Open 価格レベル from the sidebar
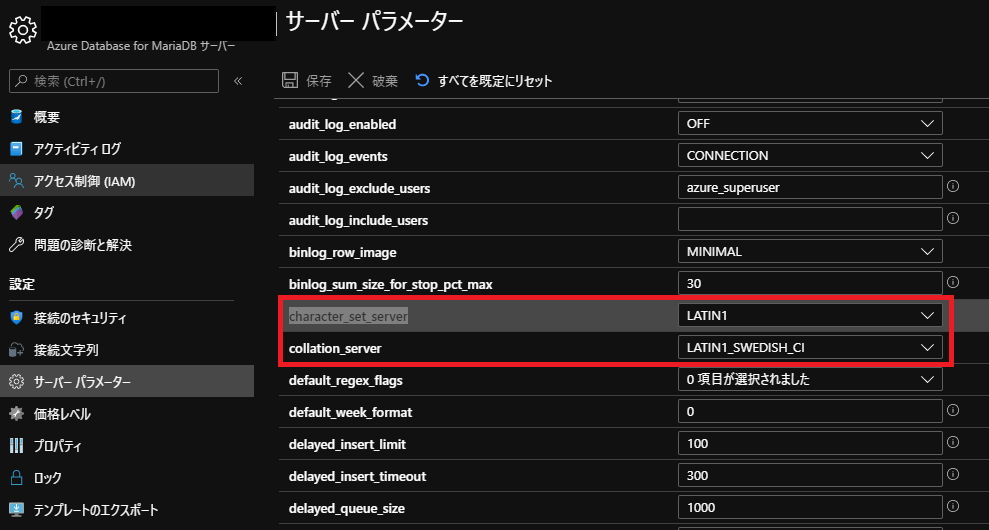This screenshot has height=530, width=989. coord(62,414)
